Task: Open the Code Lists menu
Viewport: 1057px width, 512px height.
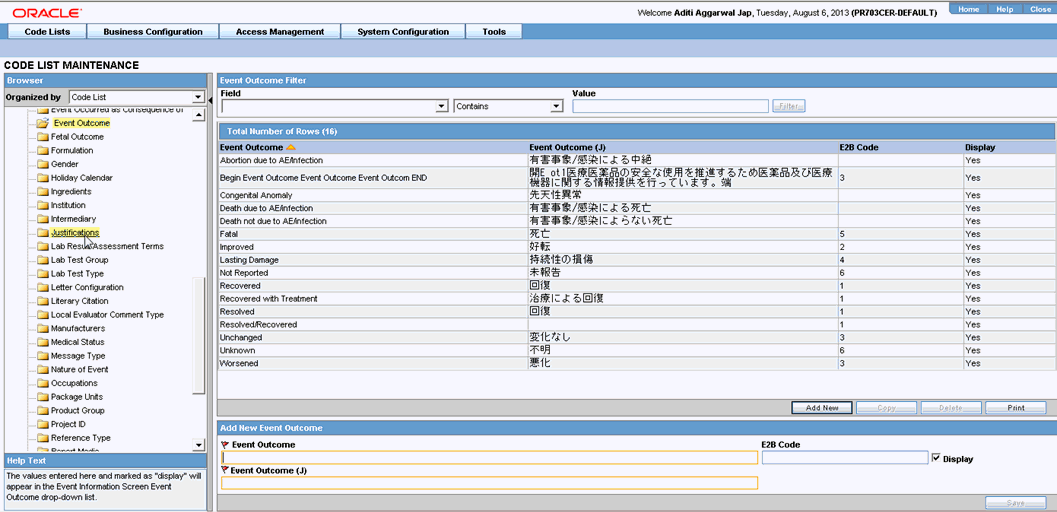Action: click(47, 32)
